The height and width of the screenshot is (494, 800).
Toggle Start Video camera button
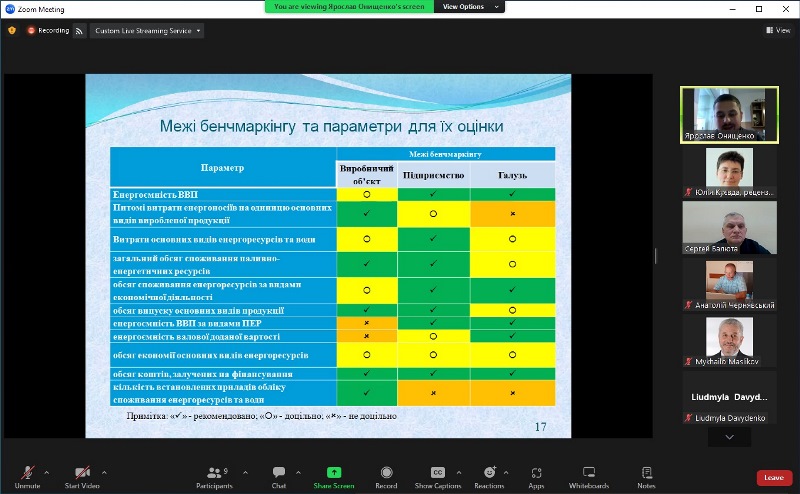[x=82, y=477]
